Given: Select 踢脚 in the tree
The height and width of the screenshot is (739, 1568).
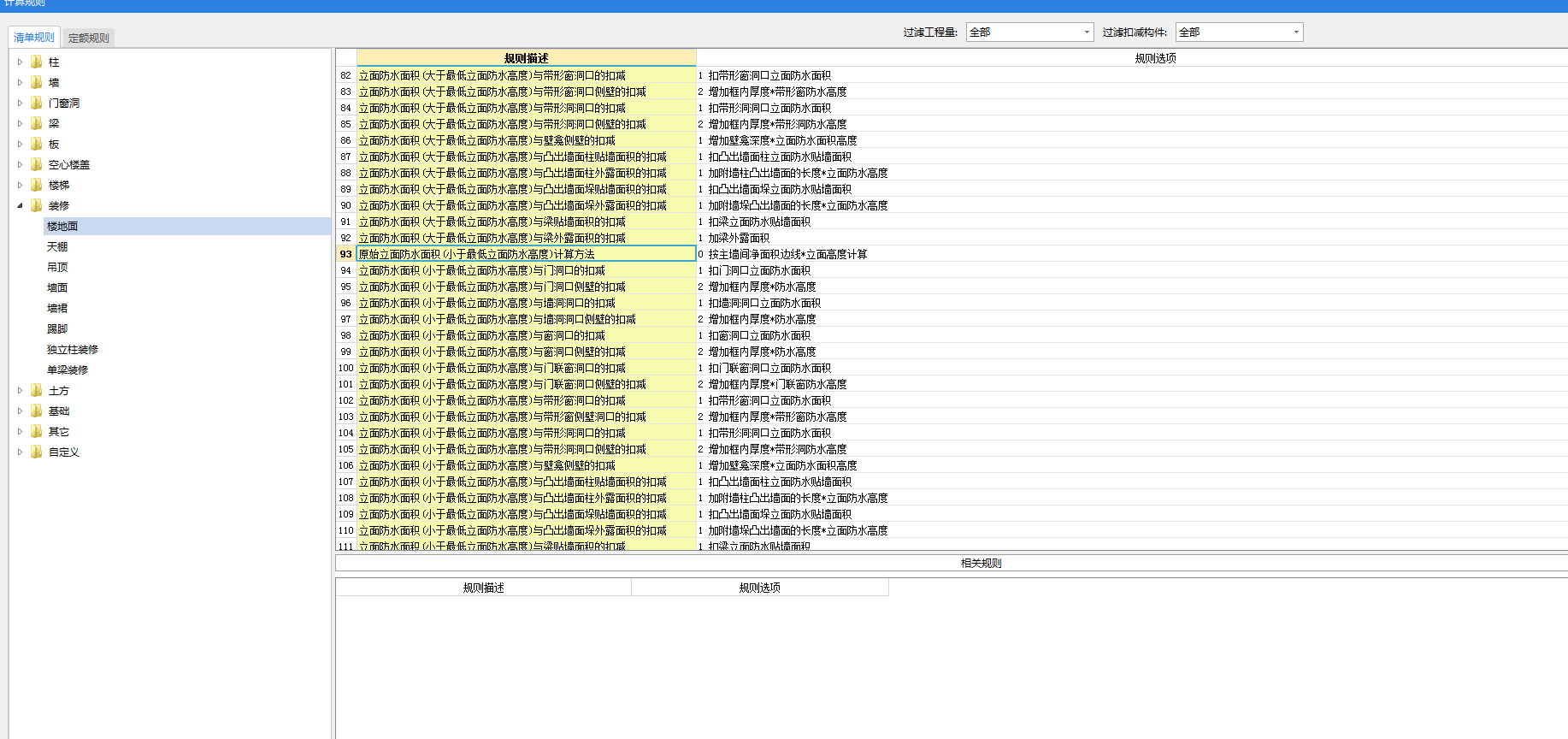Looking at the screenshot, I should click(x=57, y=328).
